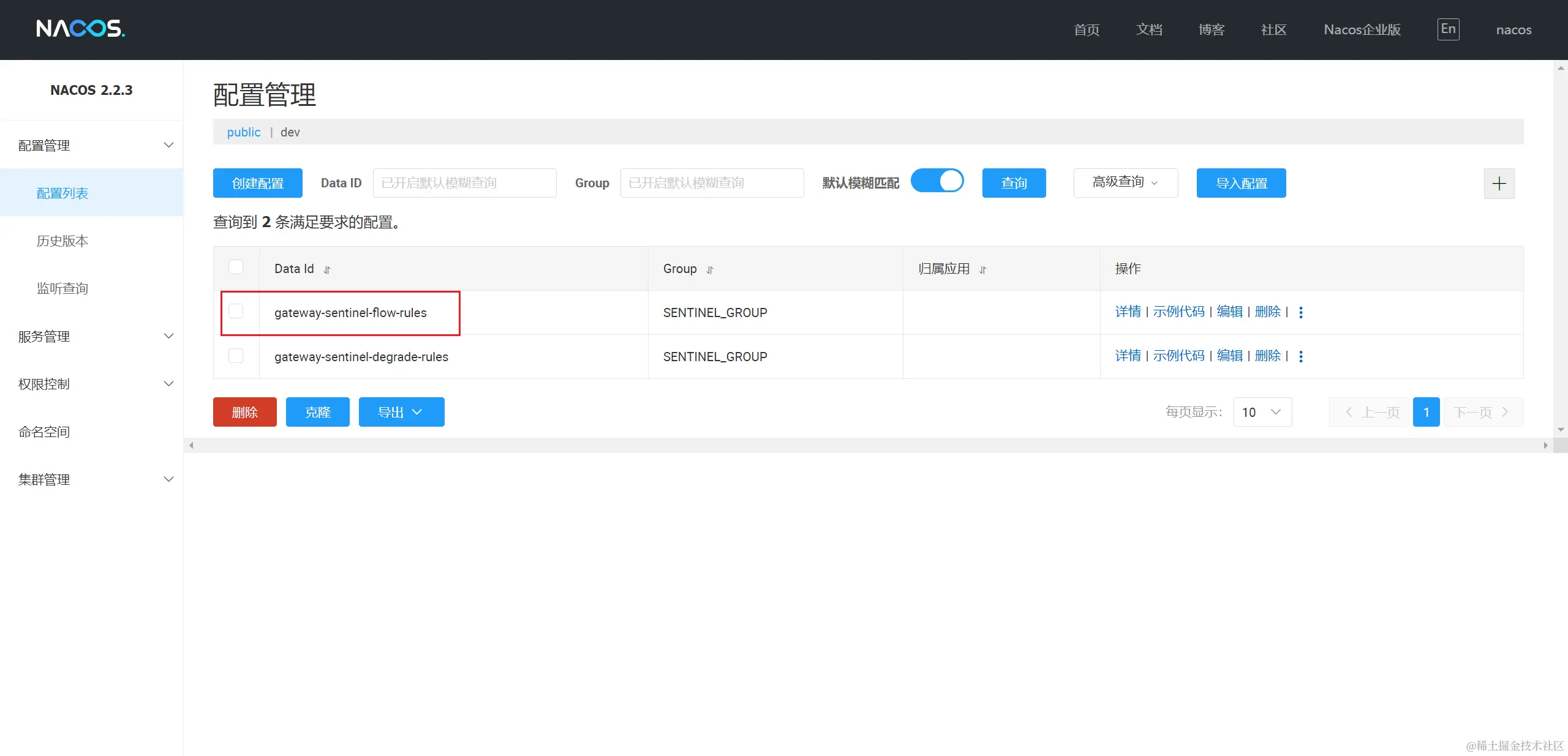Check the gateway-sentinel-flow-rules row checkbox
The width and height of the screenshot is (1568, 756).
coord(236,312)
